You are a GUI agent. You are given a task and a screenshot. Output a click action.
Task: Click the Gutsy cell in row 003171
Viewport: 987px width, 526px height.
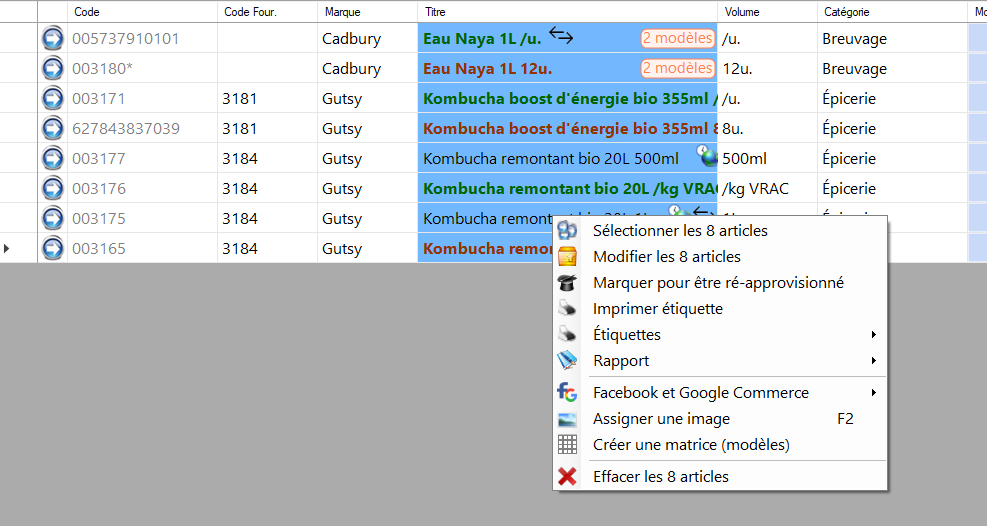tap(368, 99)
